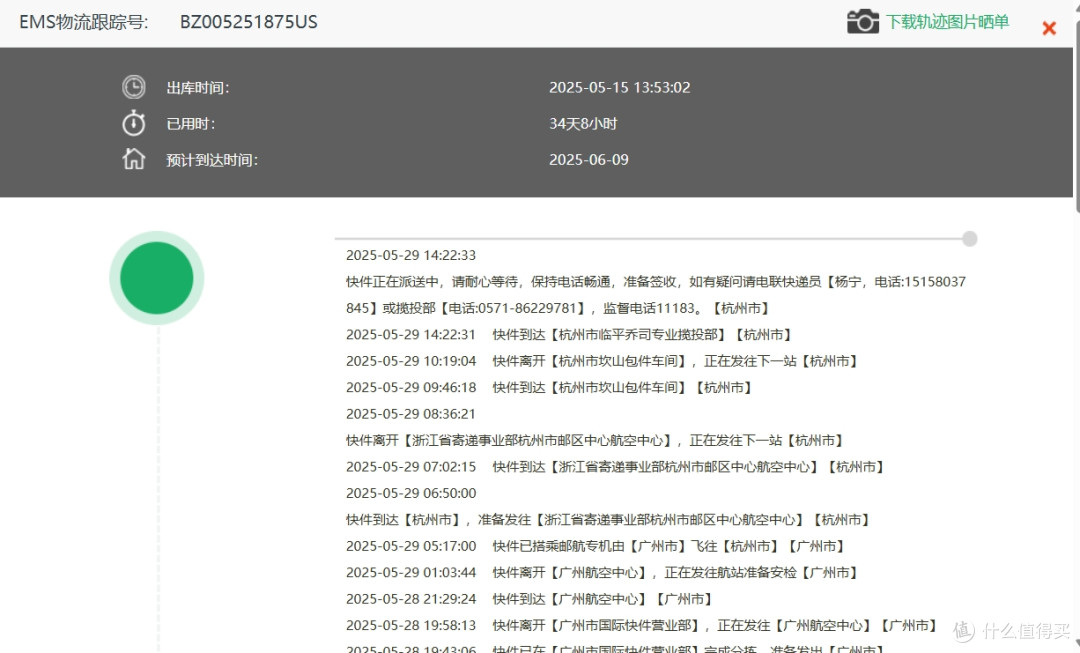The width and height of the screenshot is (1080, 653).
Task: Click the estimated arrival date 2025-06-09
Action: pos(588,160)
